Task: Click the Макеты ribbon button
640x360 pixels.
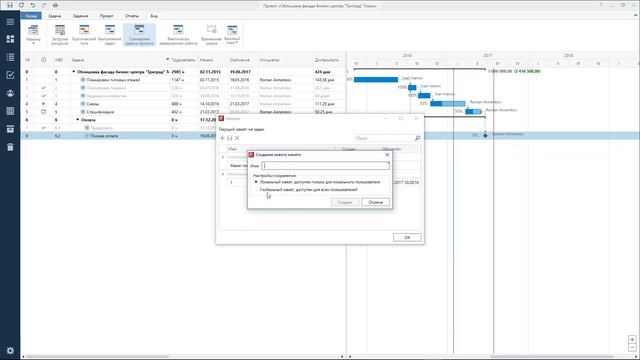Action: [33, 34]
